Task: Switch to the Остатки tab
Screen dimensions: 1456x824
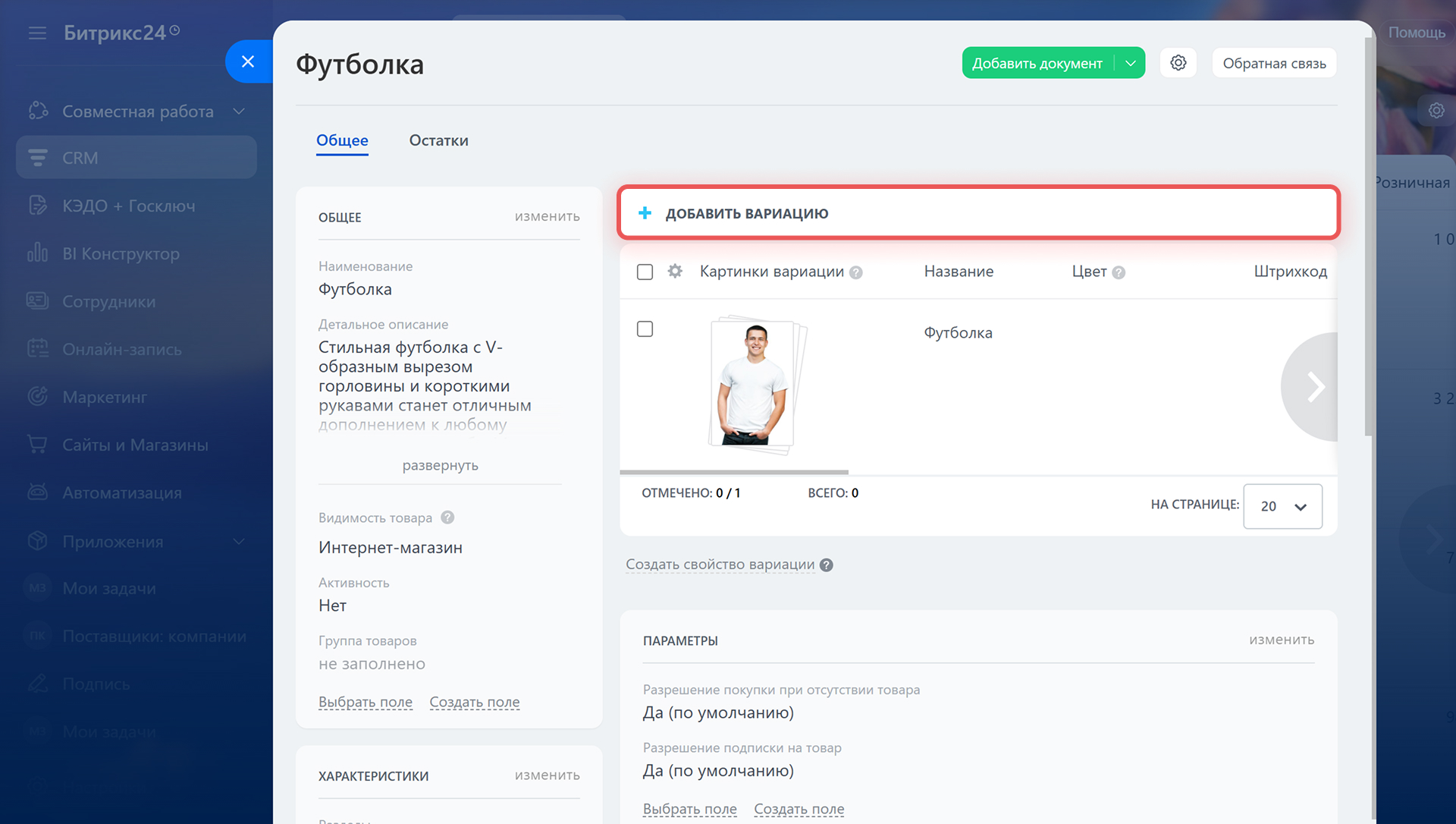Action: tap(438, 140)
